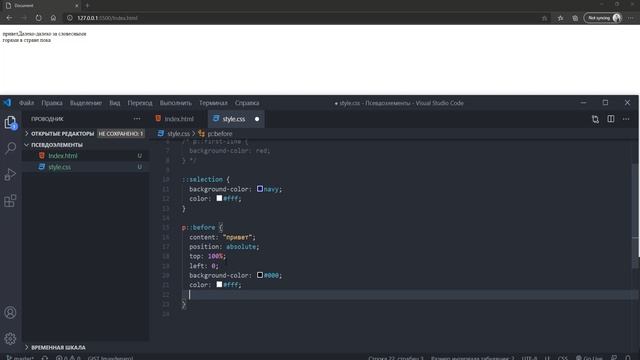Click the sync changes icon in status bar
This screenshot has width=640, height=360.
(x=45, y=358)
